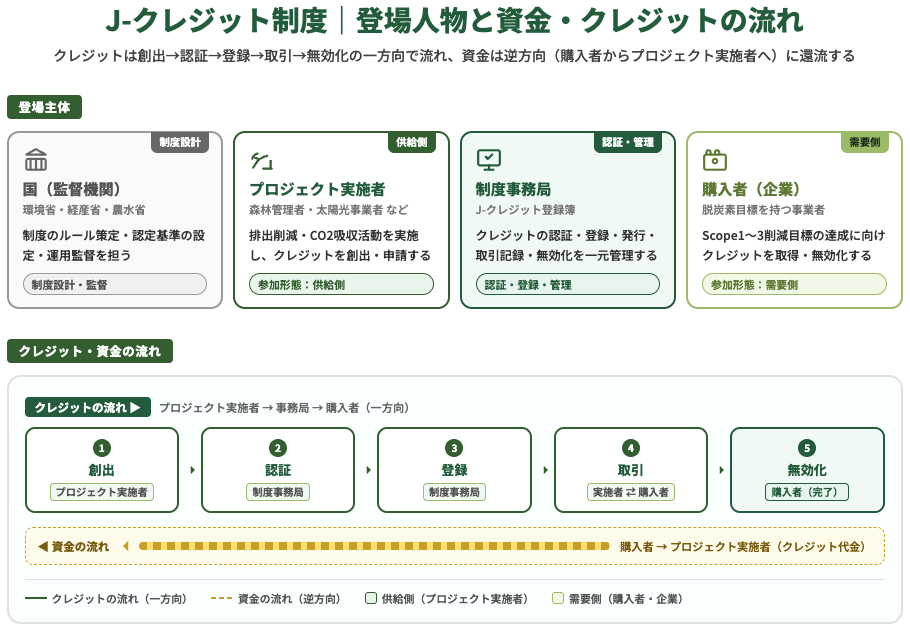Click legend text 需要側(購入者・企業)
This screenshot has width=910, height=631.
click(626, 598)
